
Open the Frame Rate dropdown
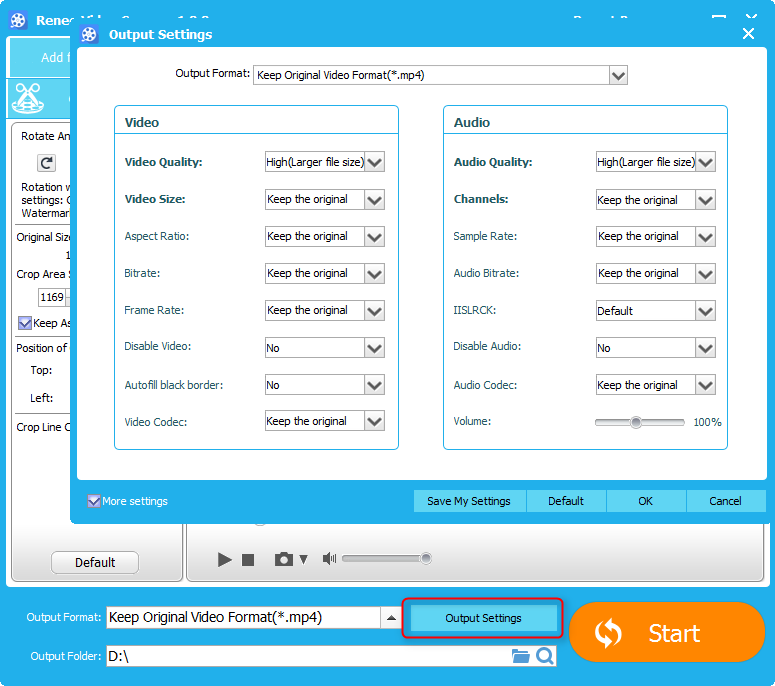375,310
